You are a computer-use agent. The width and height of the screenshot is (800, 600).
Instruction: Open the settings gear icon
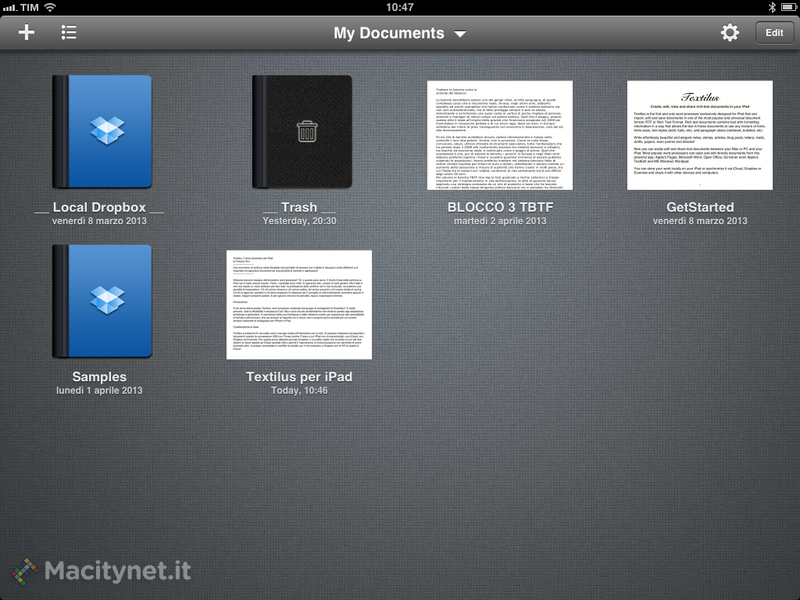[x=730, y=33]
